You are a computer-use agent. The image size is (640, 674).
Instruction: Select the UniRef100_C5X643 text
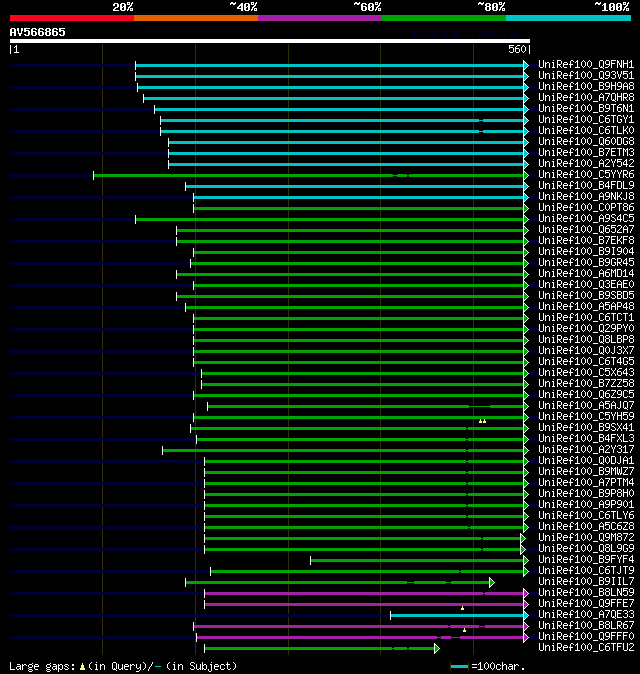point(586,373)
